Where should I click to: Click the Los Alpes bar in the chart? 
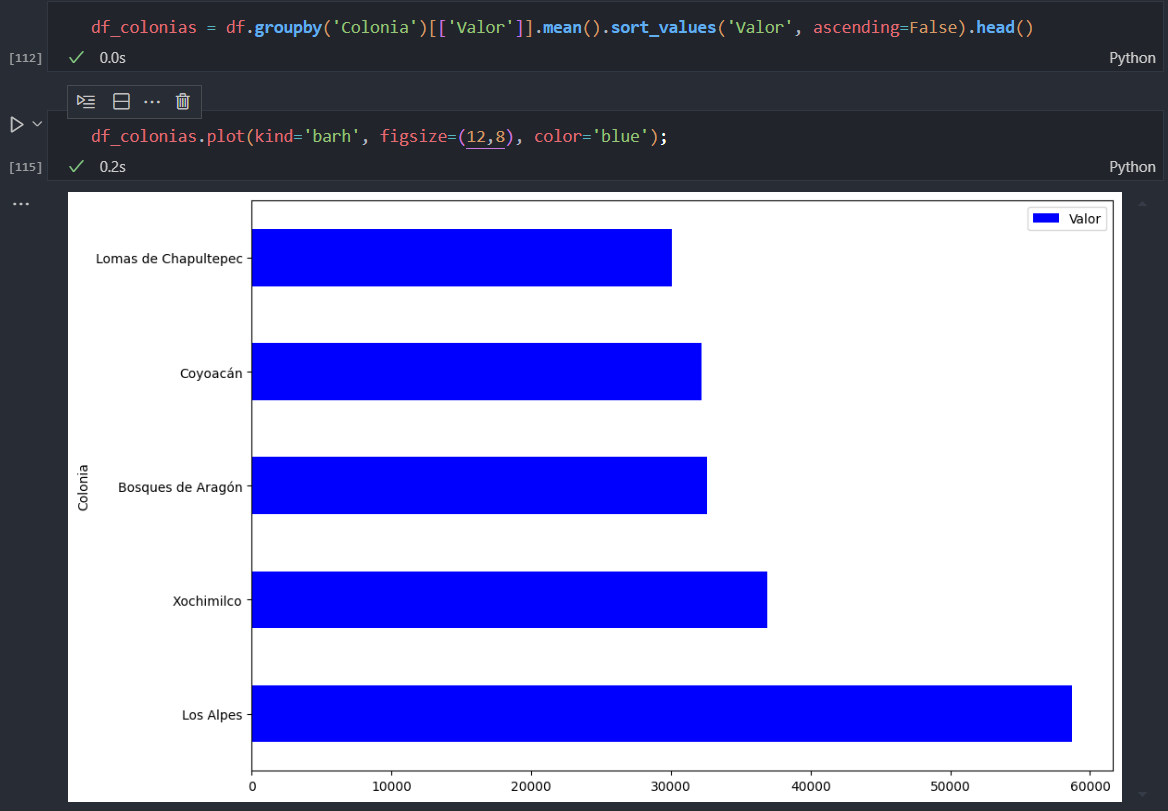point(661,713)
